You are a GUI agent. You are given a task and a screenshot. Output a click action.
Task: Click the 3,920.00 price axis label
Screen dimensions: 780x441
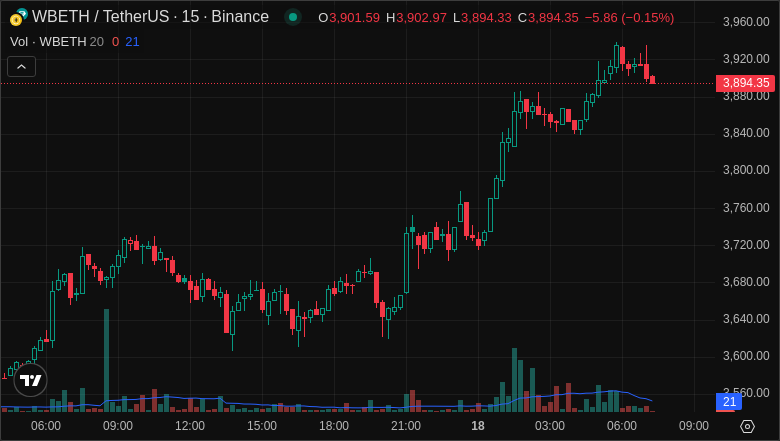point(746,59)
